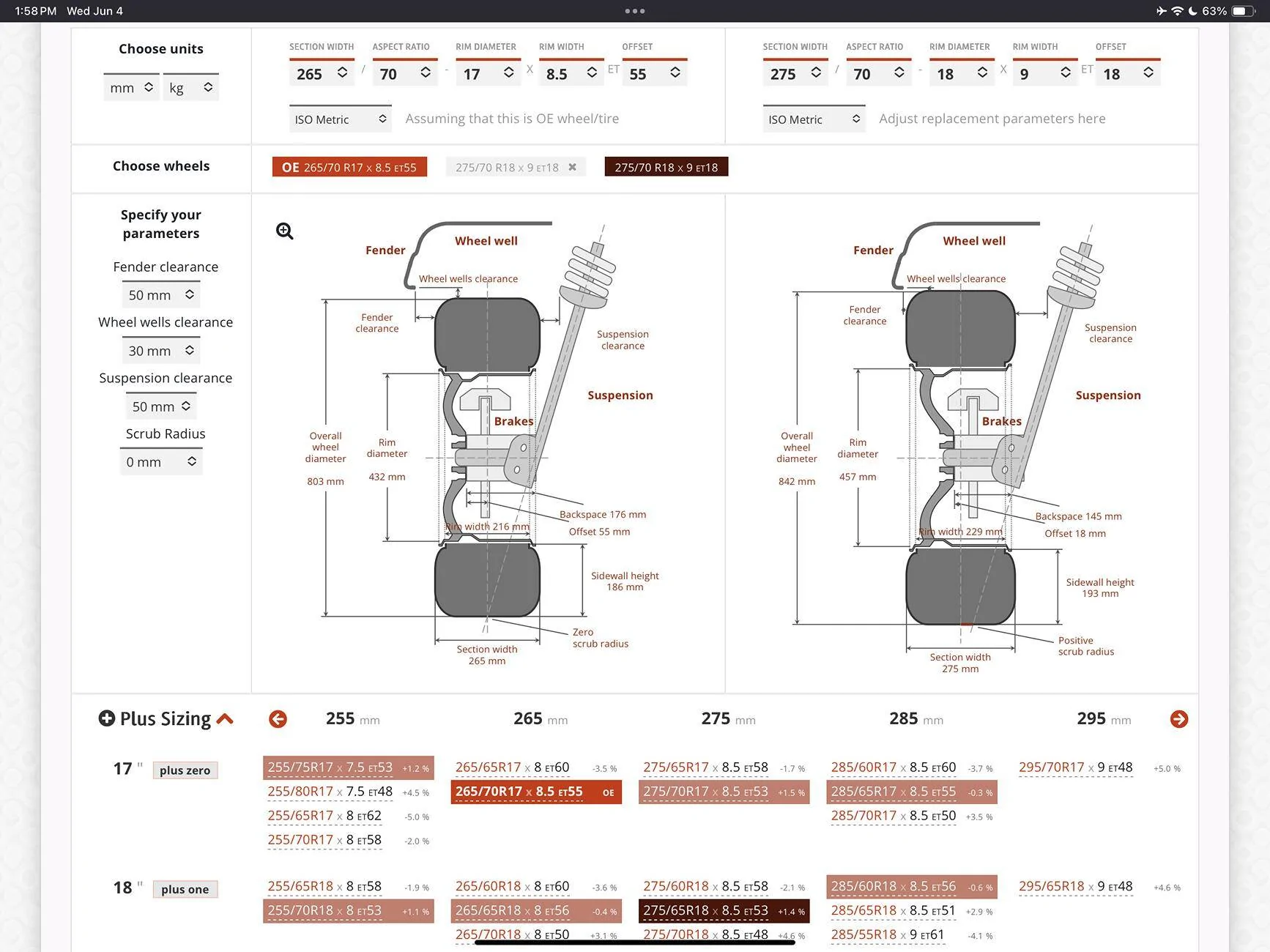Select the dark 275/70 R18 x 9 ET18 tab

coord(666,167)
